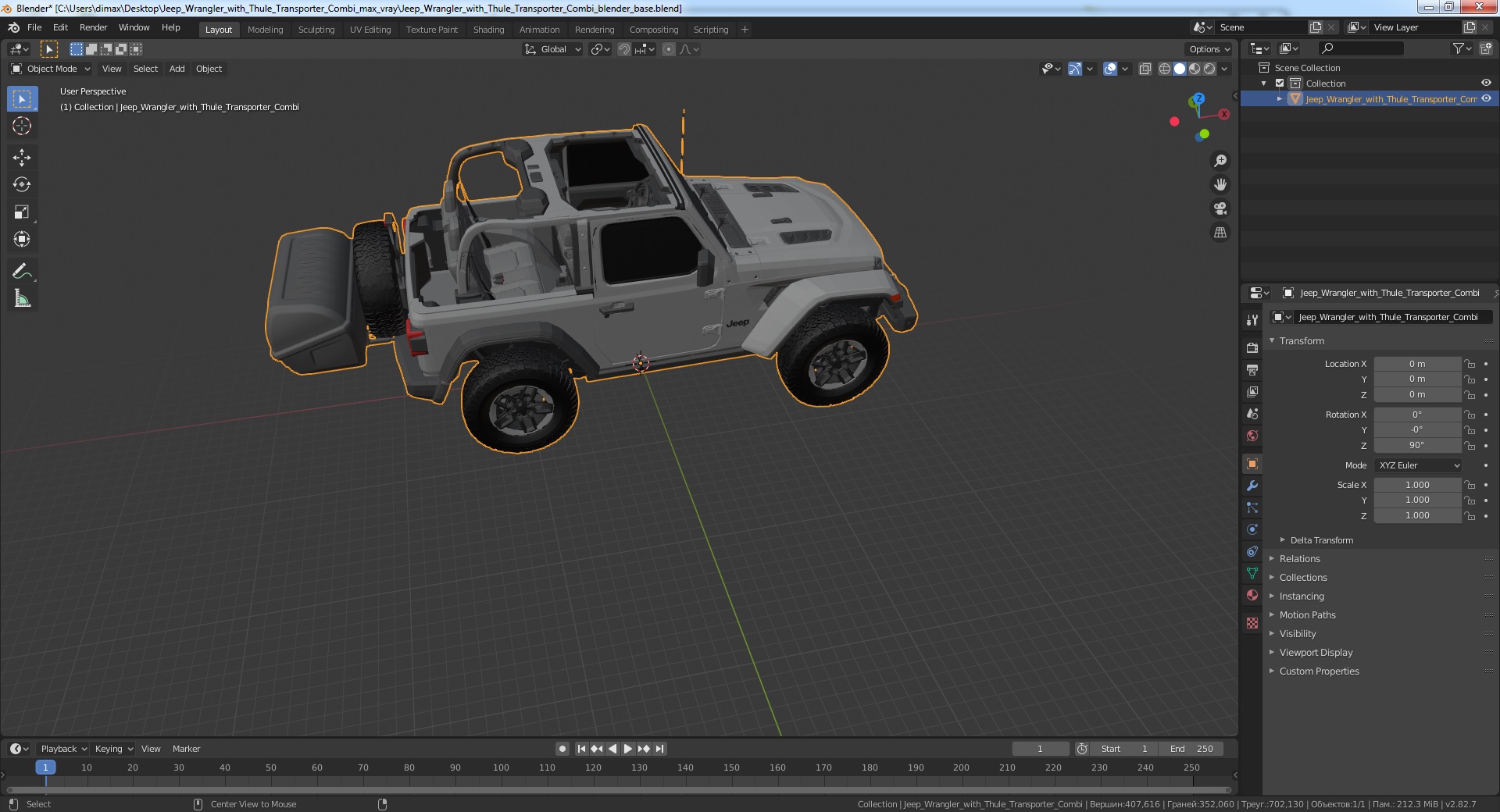Open the XYZ Euler rotation mode dropdown
Viewport: 1500px width, 812px height.
pyautogui.click(x=1418, y=465)
